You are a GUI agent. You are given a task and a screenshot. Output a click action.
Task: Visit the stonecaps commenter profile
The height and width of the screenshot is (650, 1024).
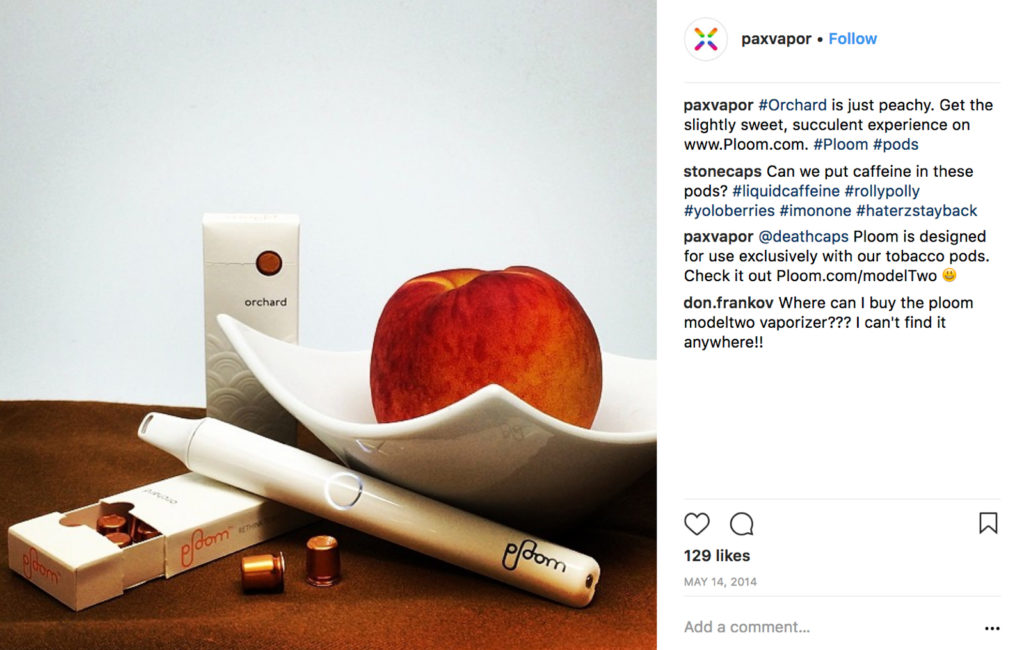point(722,172)
